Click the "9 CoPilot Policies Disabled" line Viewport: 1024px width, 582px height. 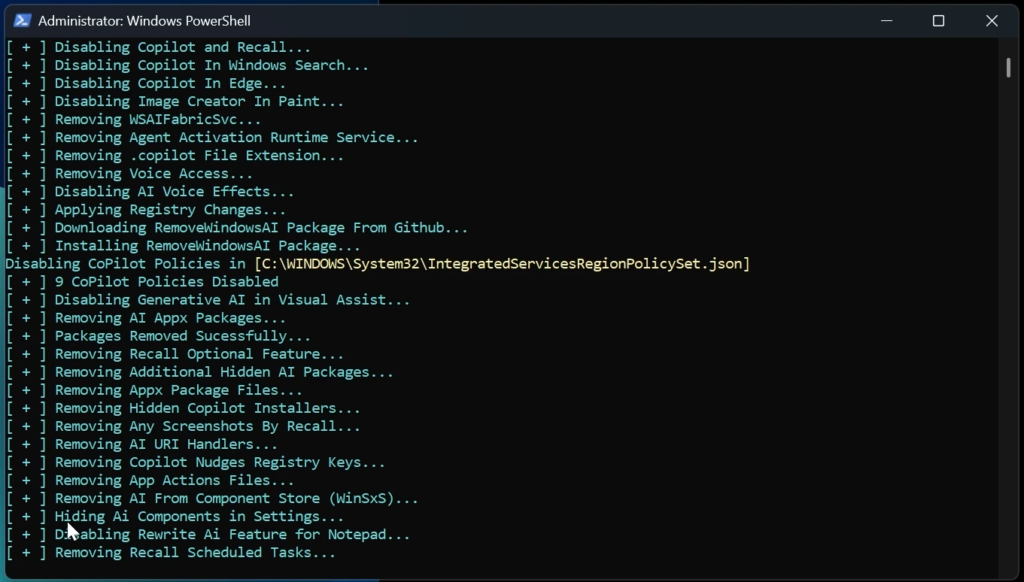[x=166, y=282]
